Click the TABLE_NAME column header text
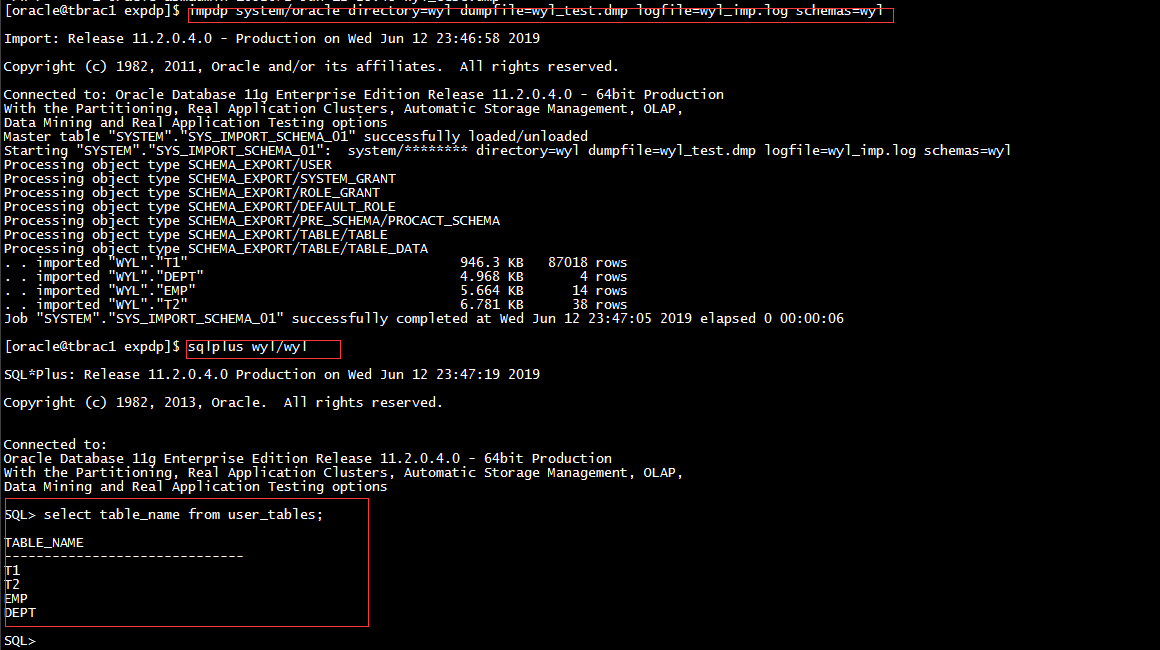1160x650 pixels. [47, 542]
